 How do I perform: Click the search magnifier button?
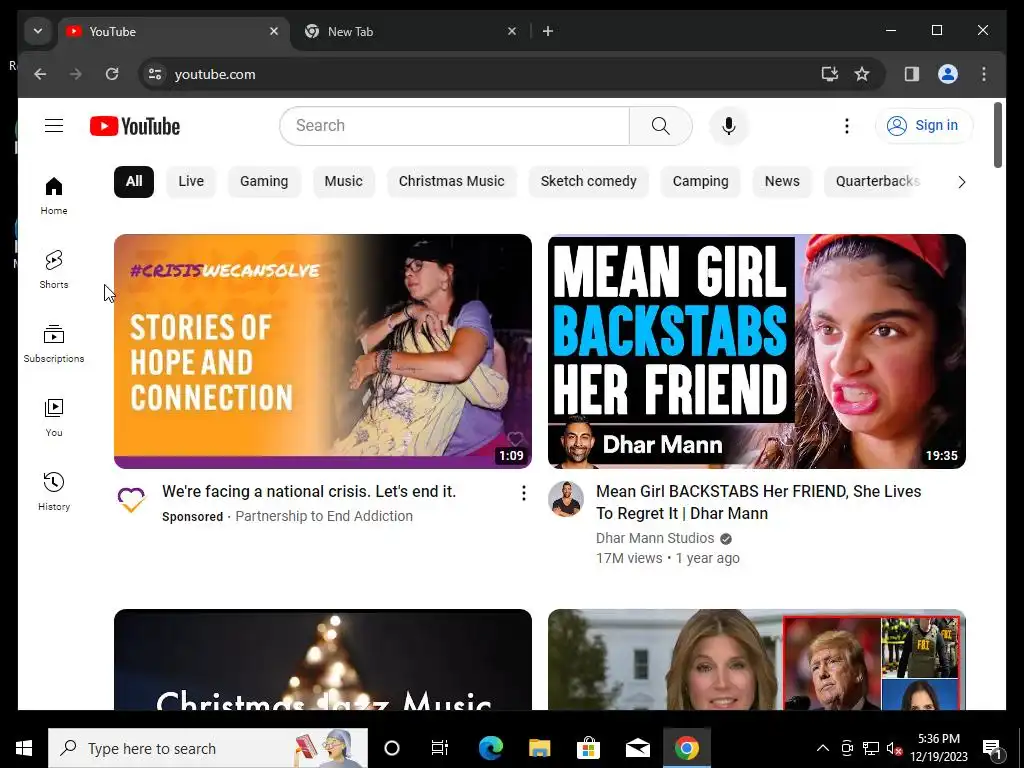point(660,126)
